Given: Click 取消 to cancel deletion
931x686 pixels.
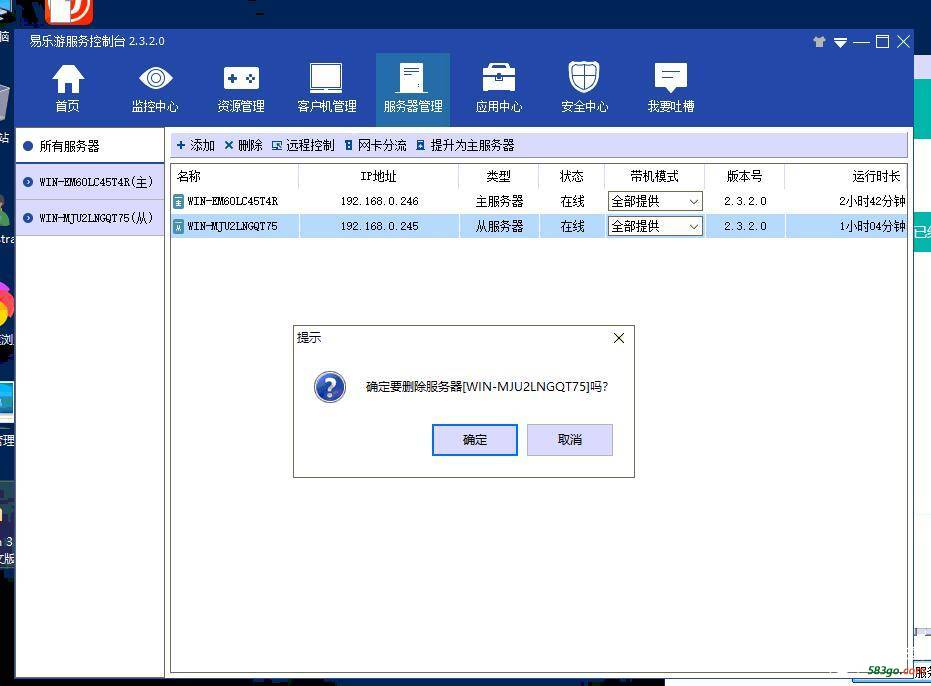Looking at the screenshot, I should point(569,440).
